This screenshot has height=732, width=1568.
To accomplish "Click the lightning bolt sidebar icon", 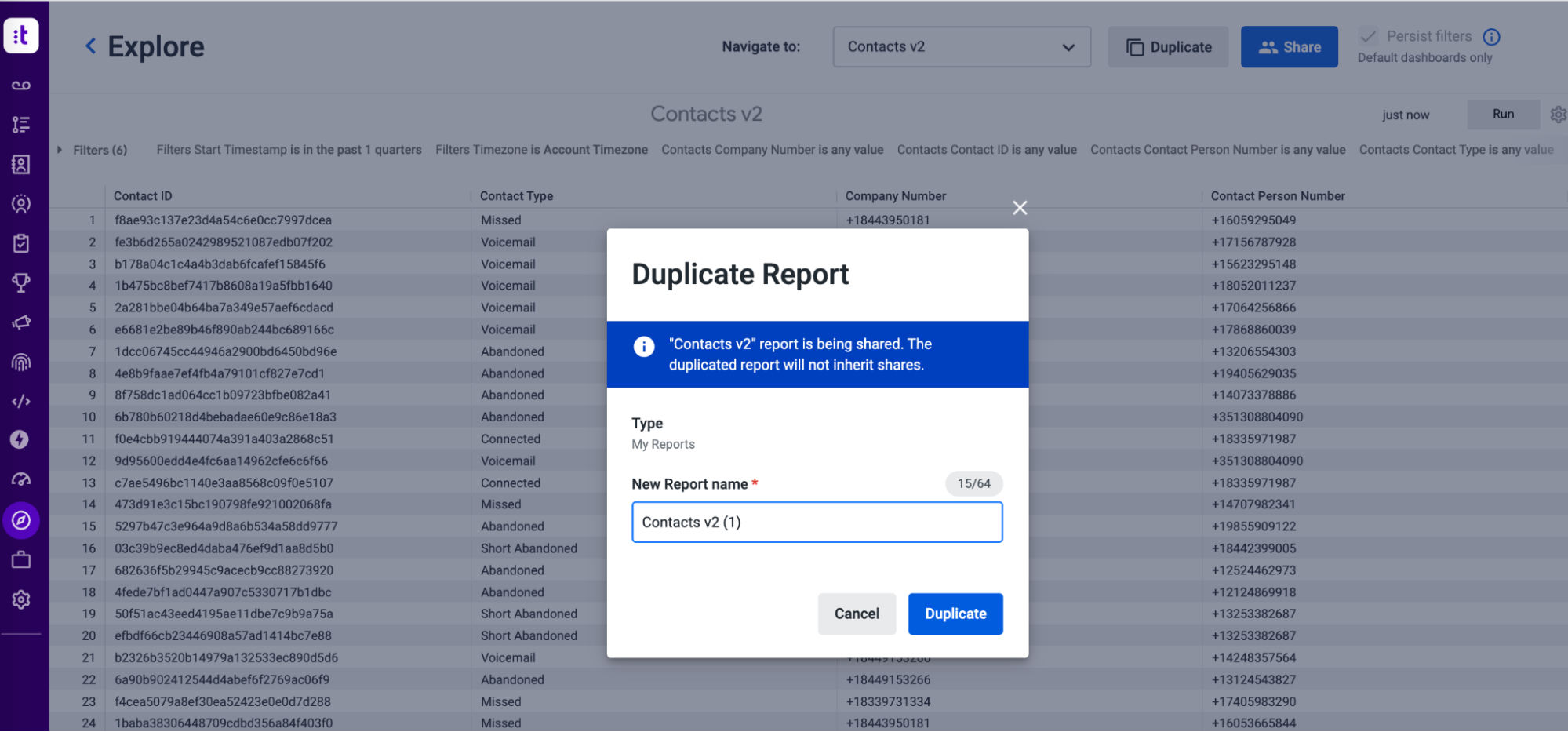I will click(x=20, y=439).
